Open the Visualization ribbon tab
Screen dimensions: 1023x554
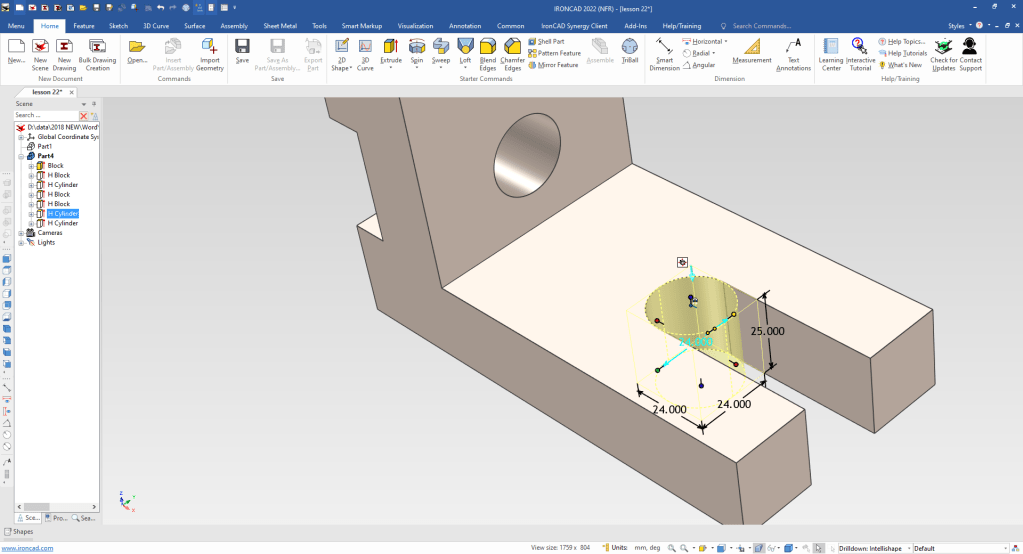click(416, 25)
